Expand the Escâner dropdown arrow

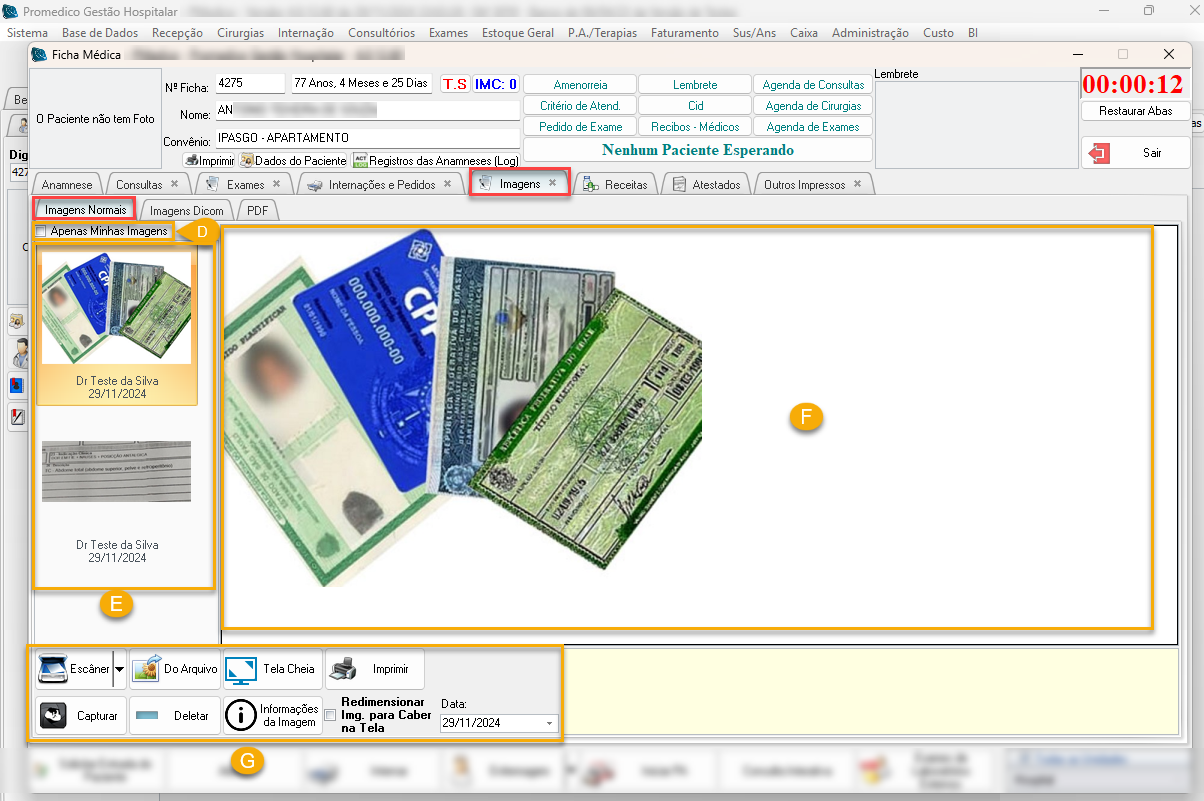[119, 669]
